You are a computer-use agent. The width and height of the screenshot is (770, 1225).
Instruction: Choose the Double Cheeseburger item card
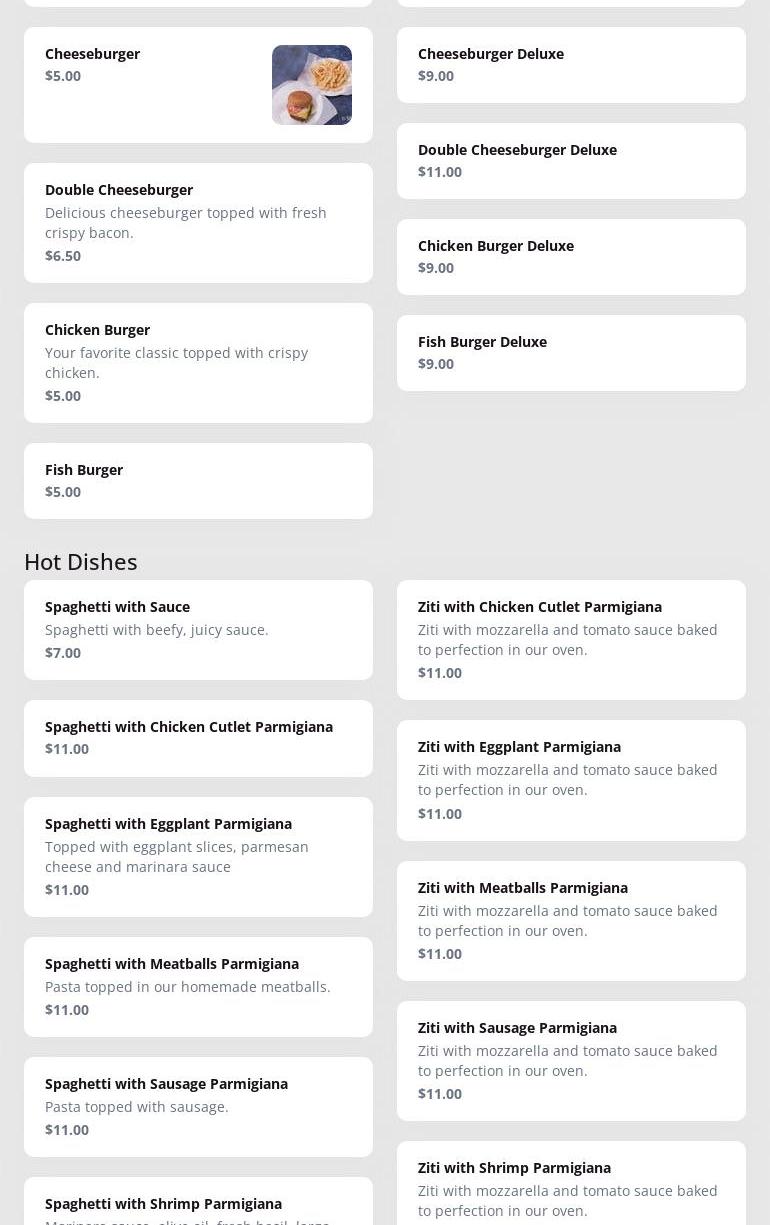click(198, 223)
